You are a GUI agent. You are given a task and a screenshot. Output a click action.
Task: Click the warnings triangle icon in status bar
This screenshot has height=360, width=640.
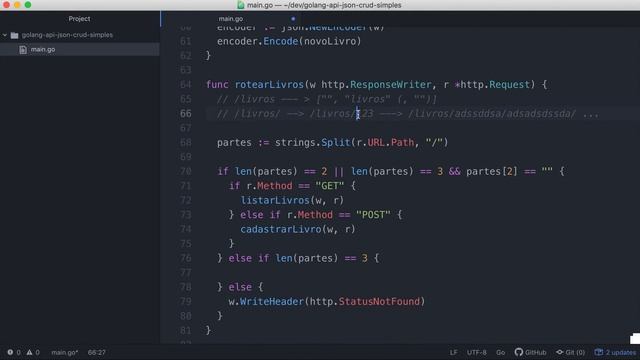click(x=29, y=352)
